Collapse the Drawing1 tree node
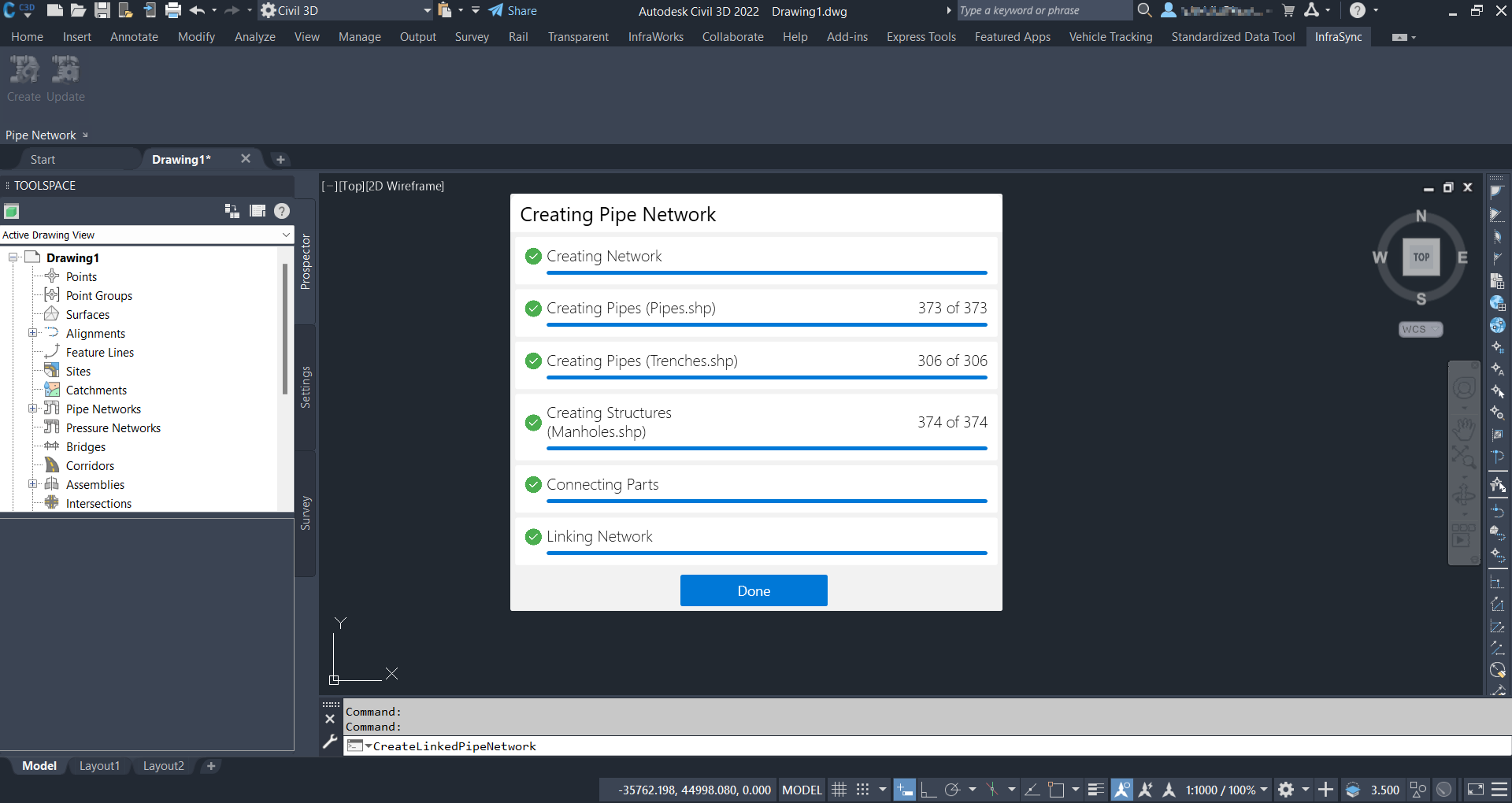Screen dimensions: 1512x803 13,257
